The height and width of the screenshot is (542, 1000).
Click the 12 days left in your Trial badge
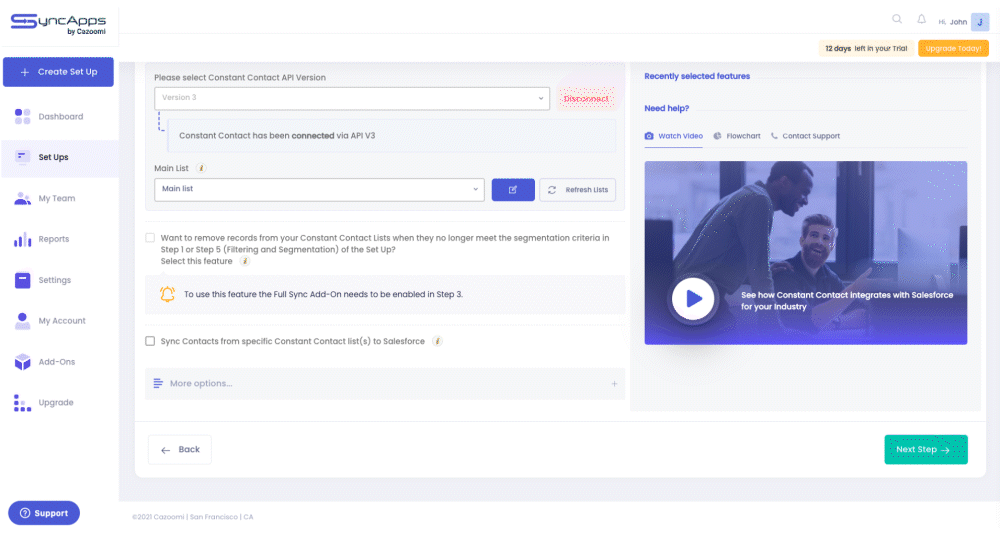(x=865, y=48)
